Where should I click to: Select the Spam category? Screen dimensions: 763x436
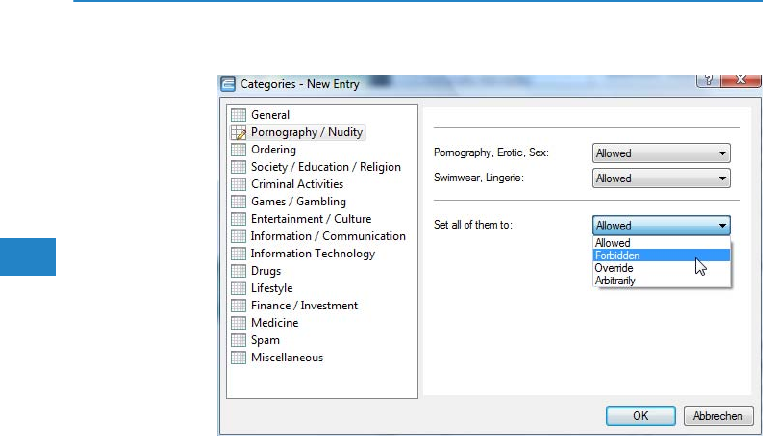(265, 340)
